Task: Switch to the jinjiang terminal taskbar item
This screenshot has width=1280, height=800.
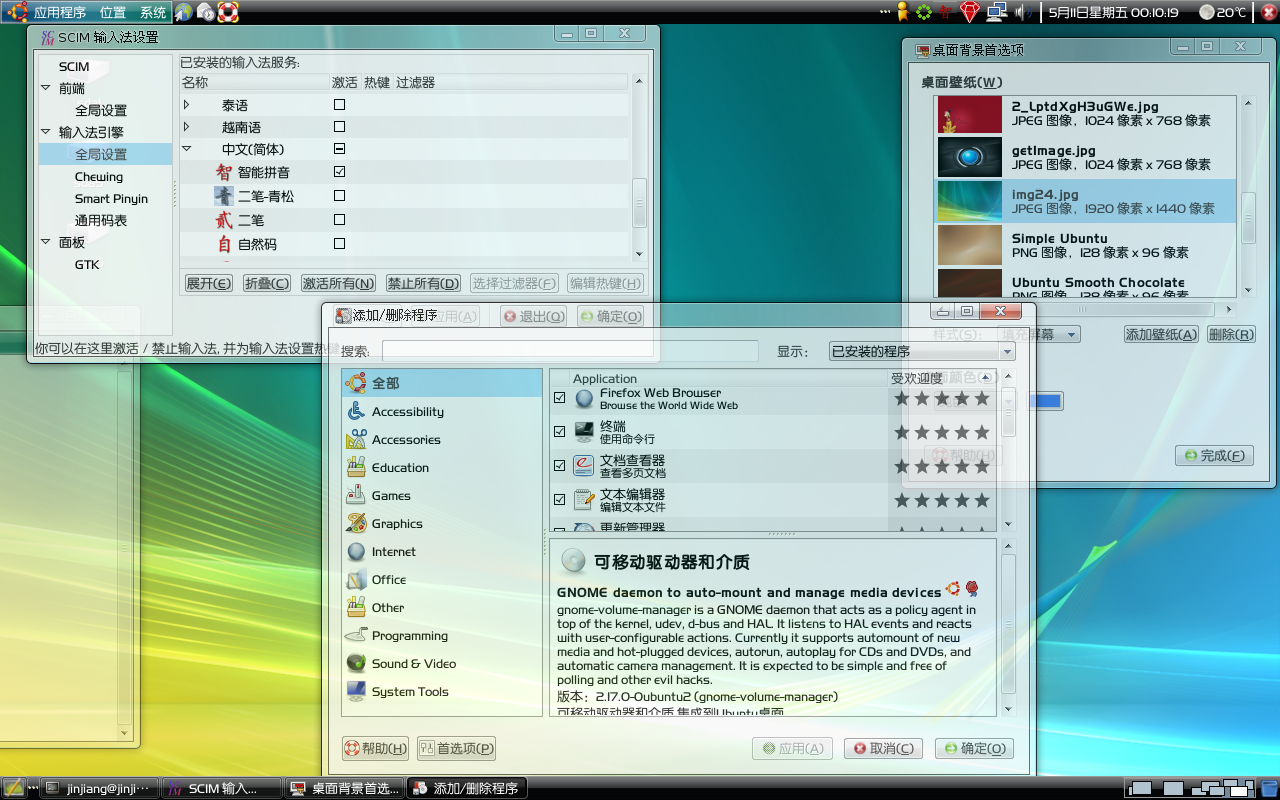Action: (x=100, y=788)
